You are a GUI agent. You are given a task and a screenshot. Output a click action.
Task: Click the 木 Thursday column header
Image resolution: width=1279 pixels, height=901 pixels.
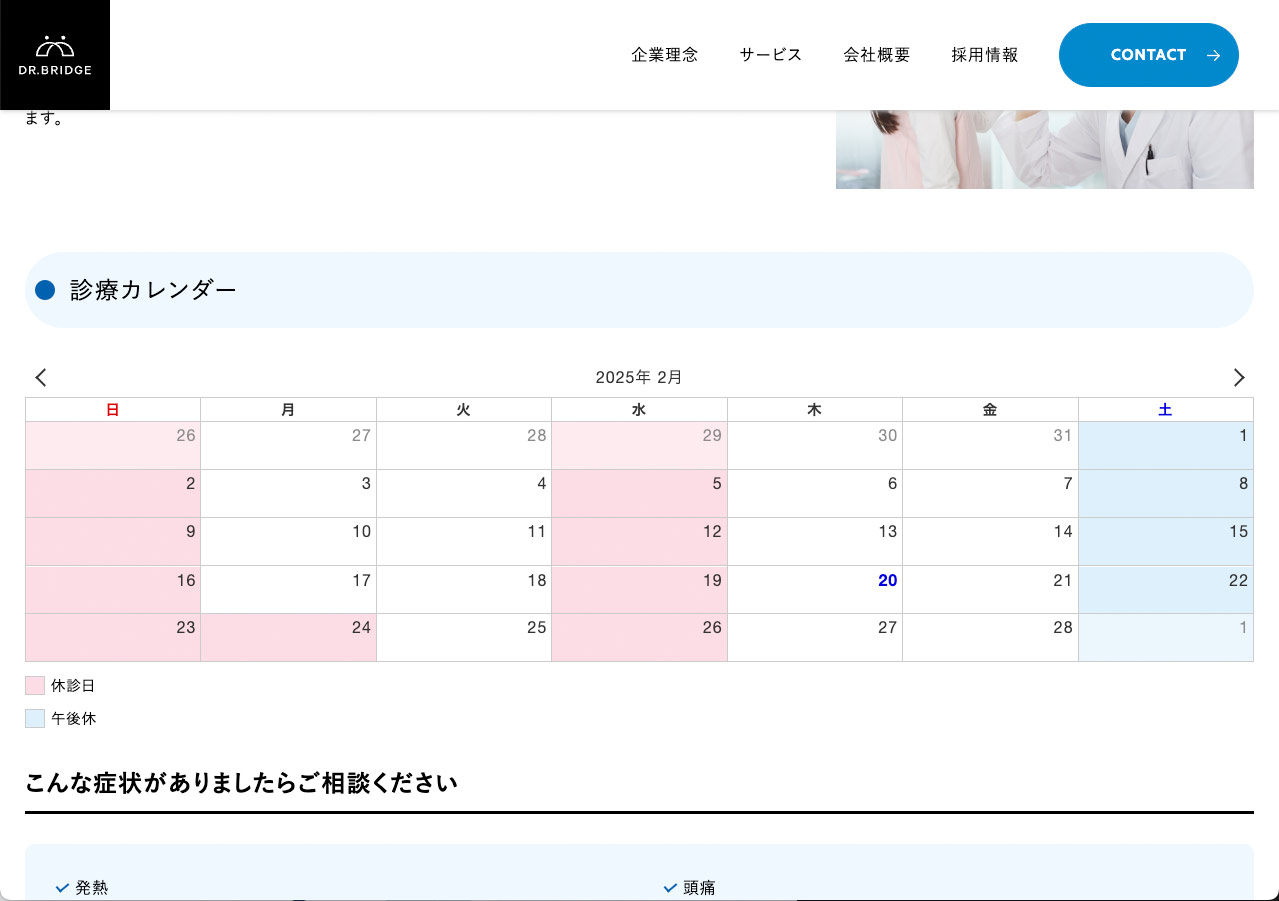pyautogui.click(x=815, y=410)
